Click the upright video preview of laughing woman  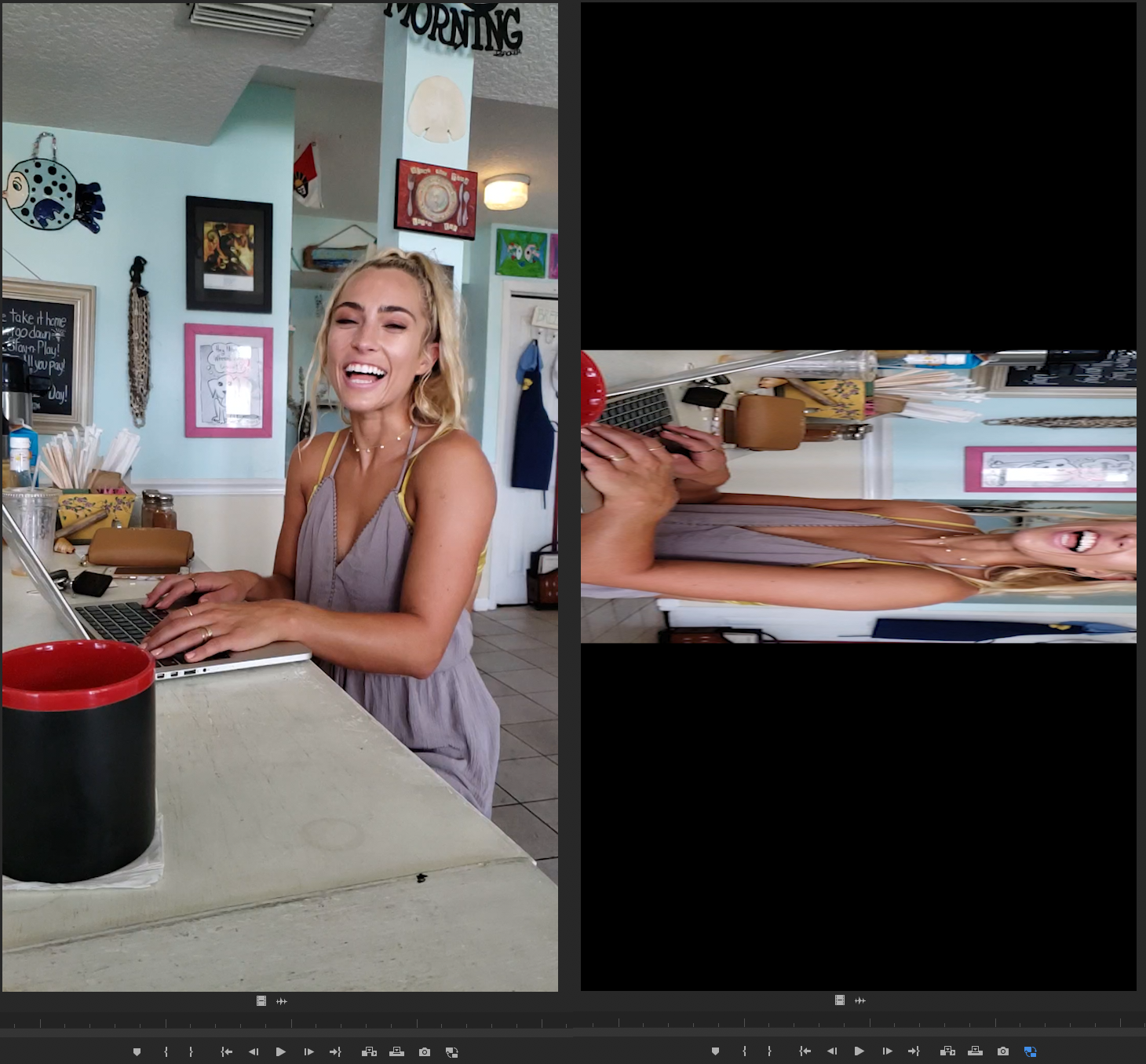click(x=279, y=496)
